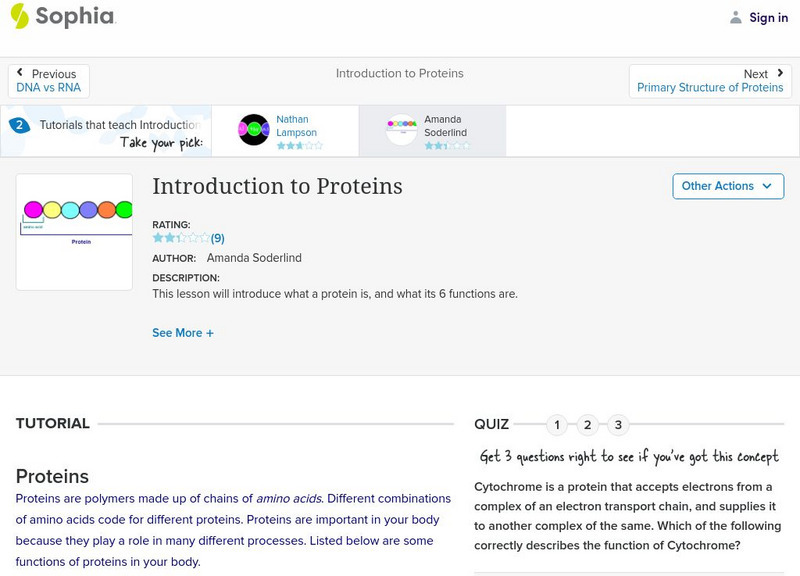The width and height of the screenshot is (800, 576).
Task: Open the Sign in link
Action: point(768,17)
